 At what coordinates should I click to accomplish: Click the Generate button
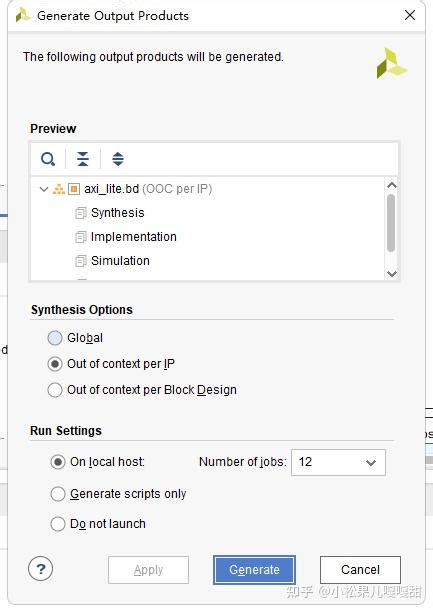pyautogui.click(x=254, y=570)
